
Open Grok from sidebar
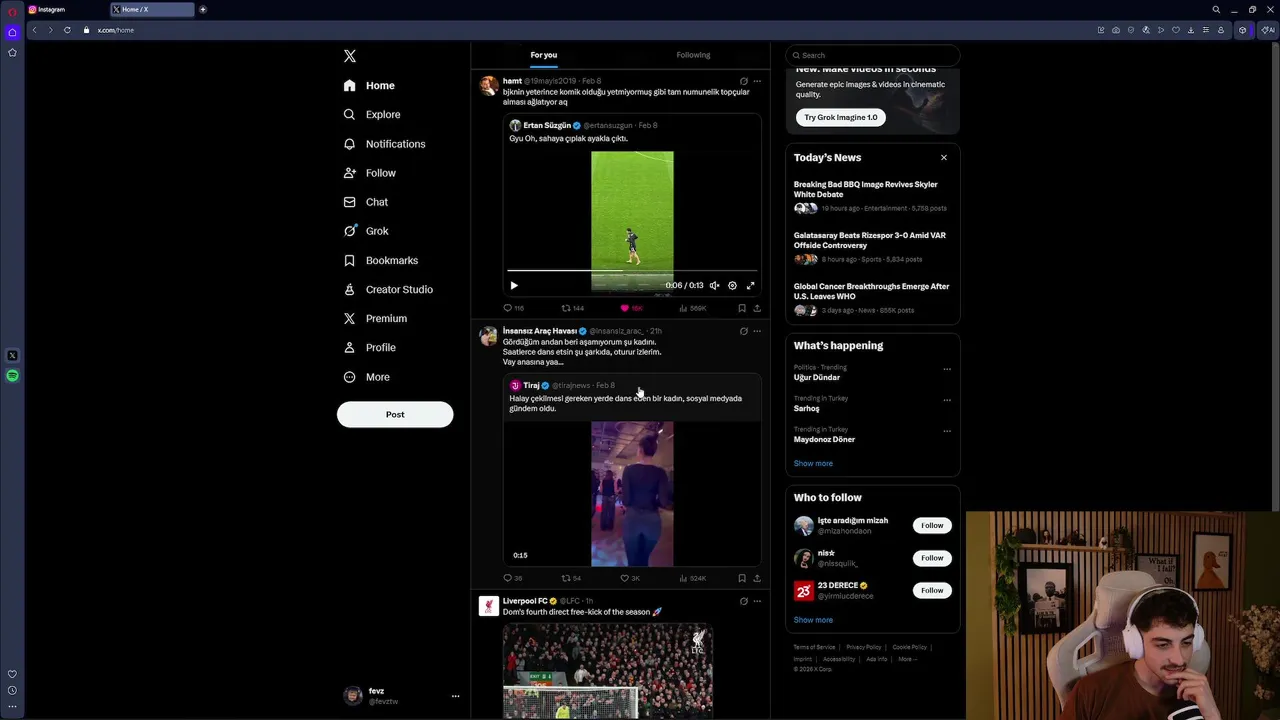coord(366,231)
